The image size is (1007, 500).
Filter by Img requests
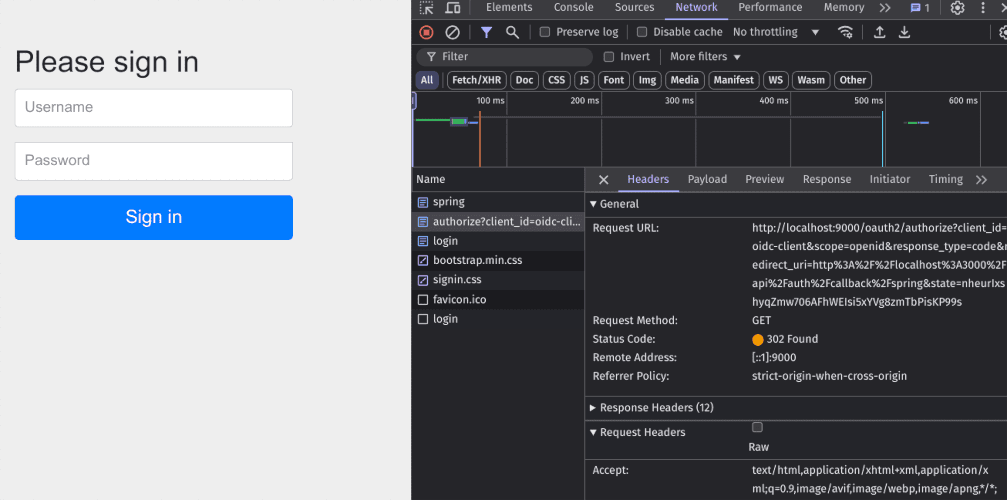pos(647,80)
